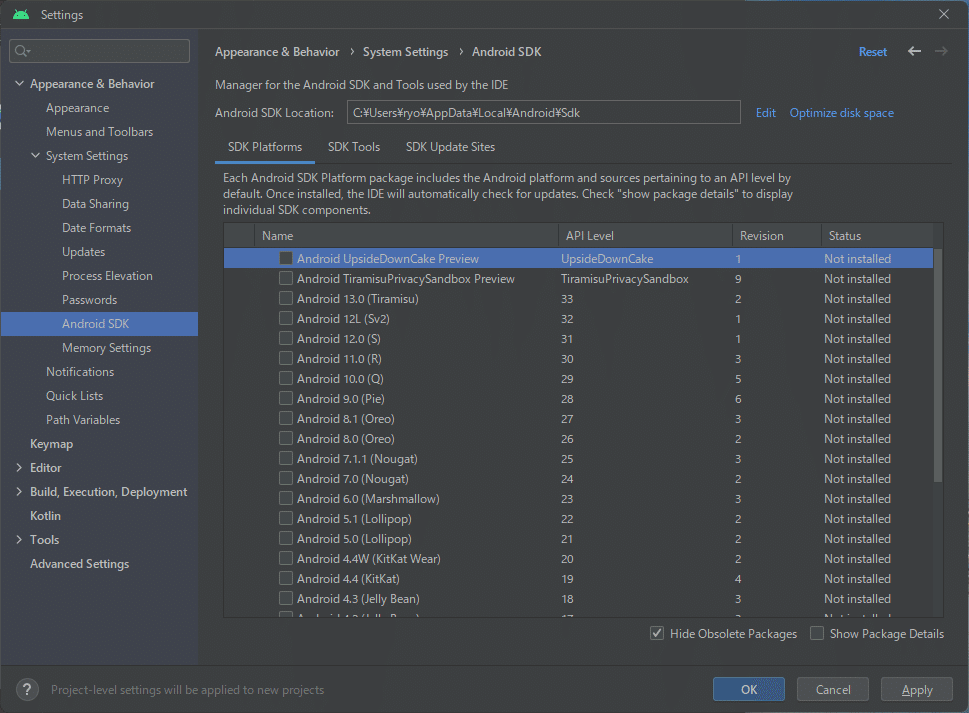Open Memory Settings page

point(106,348)
